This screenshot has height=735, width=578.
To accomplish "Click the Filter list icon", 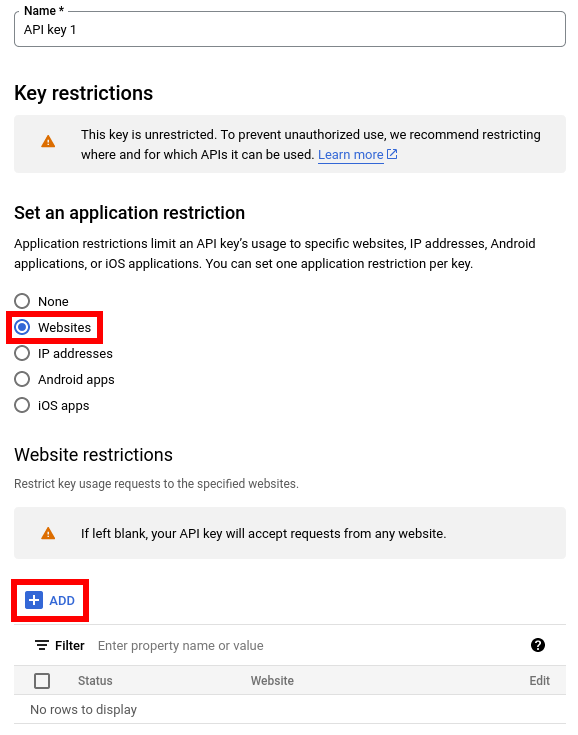I will pyautogui.click(x=42, y=645).
